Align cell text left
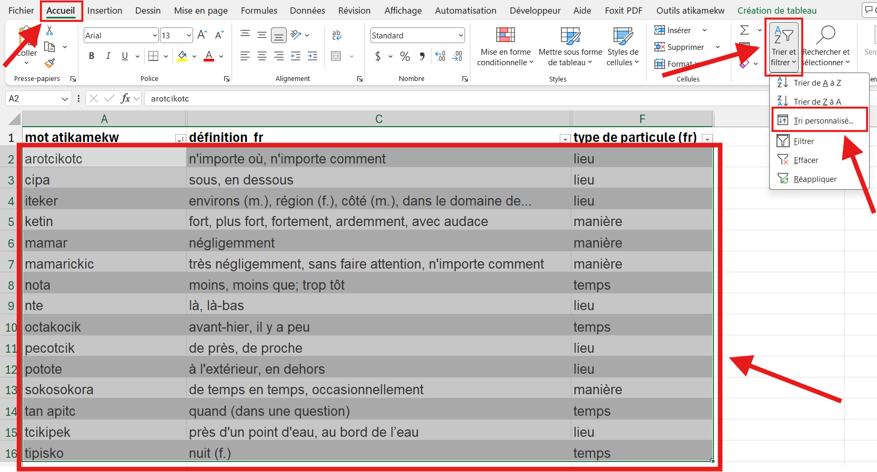This screenshot has width=877, height=472. point(245,56)
